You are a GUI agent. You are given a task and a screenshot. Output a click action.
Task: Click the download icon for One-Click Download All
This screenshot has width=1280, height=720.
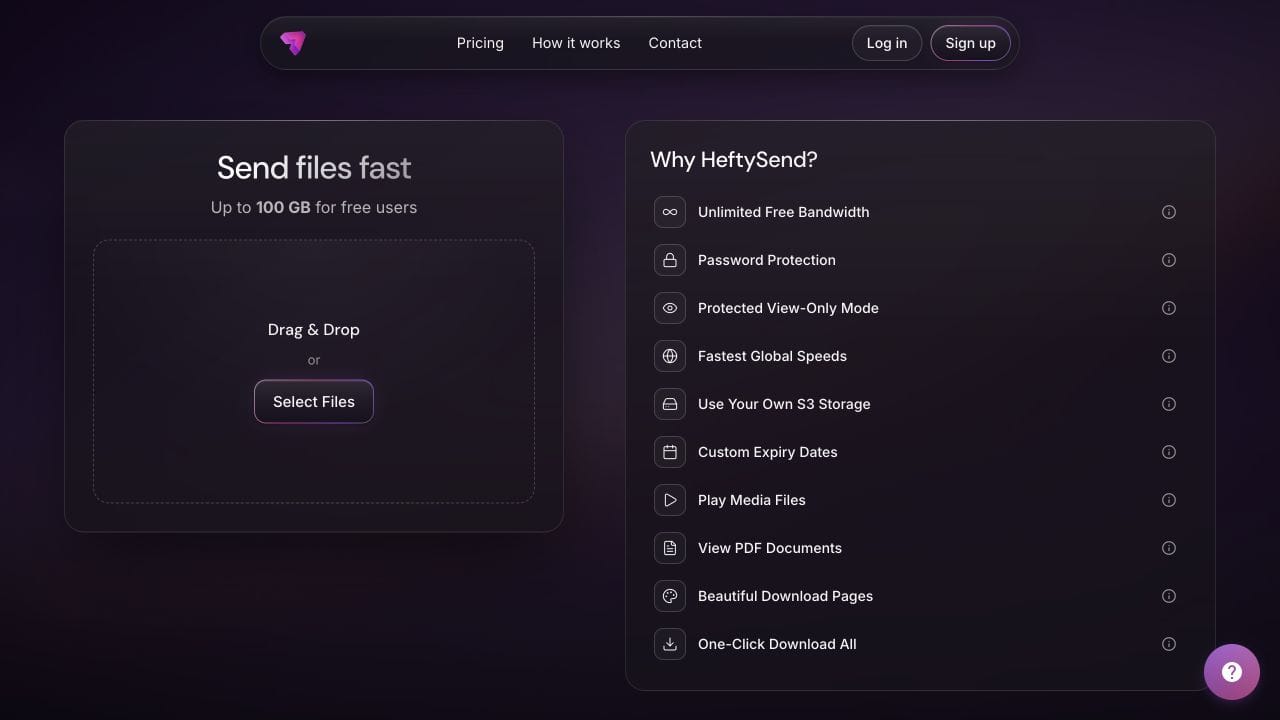[670, 644]
